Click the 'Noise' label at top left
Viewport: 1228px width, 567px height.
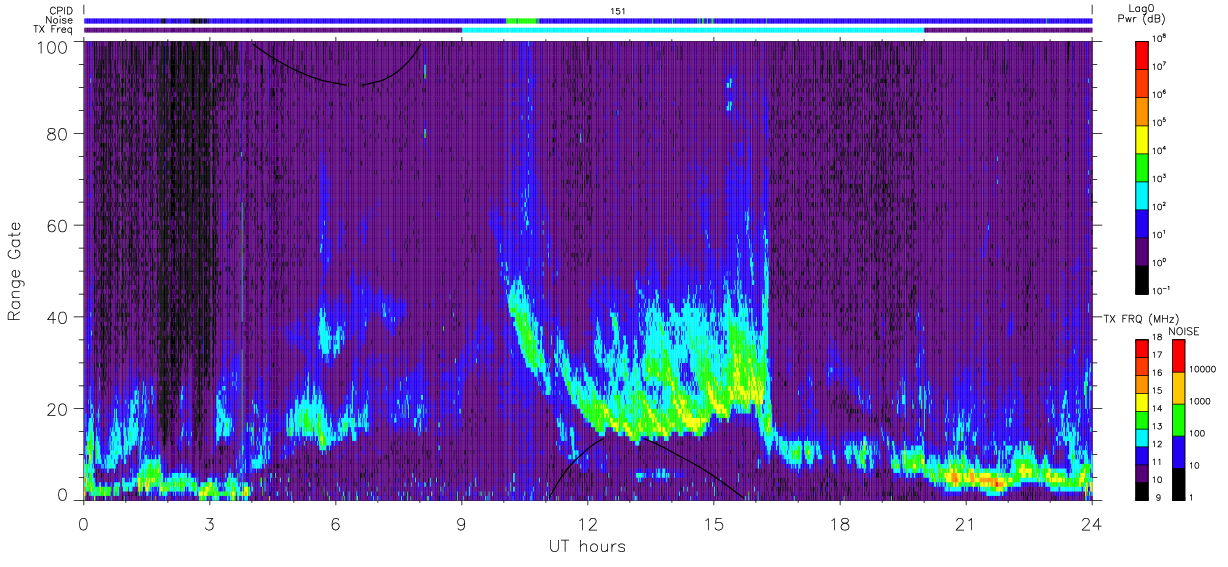point(59,20)
